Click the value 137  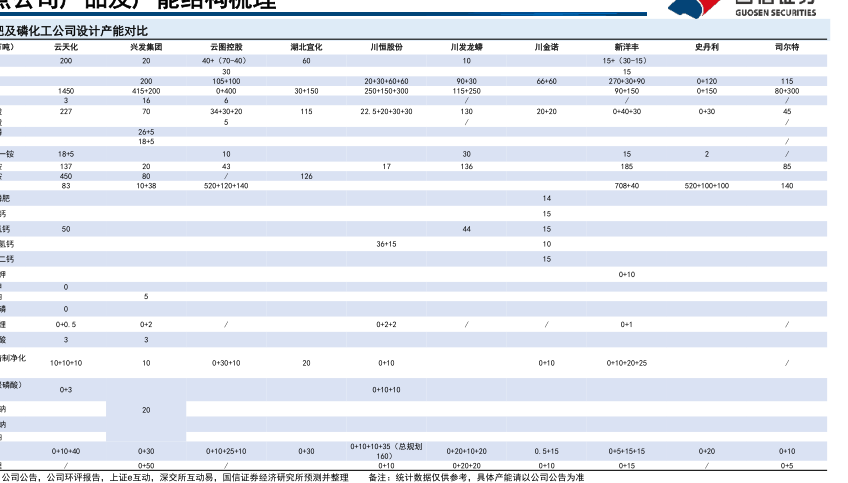pos(66,167)
